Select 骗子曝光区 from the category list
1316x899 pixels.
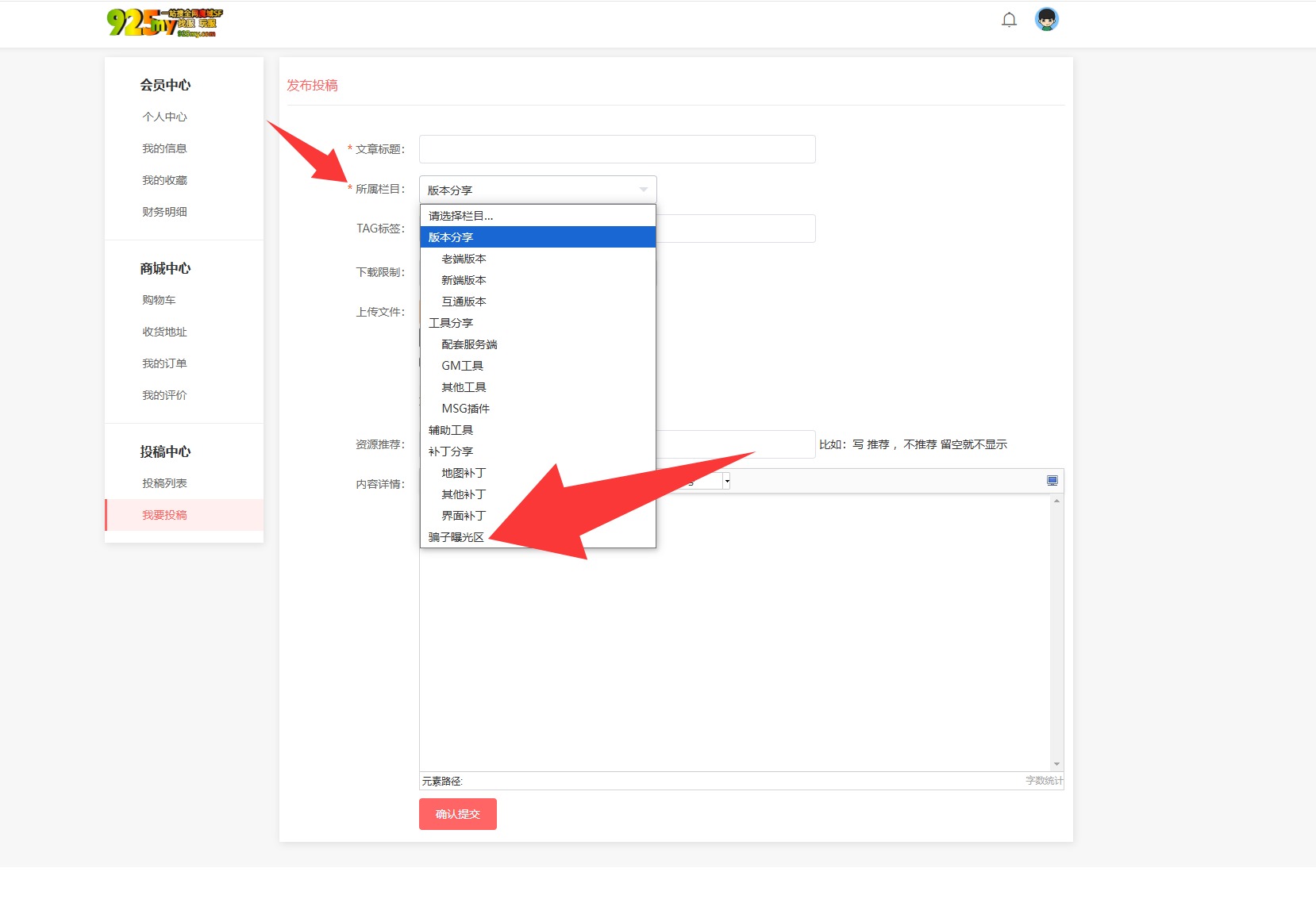(456, 537)
